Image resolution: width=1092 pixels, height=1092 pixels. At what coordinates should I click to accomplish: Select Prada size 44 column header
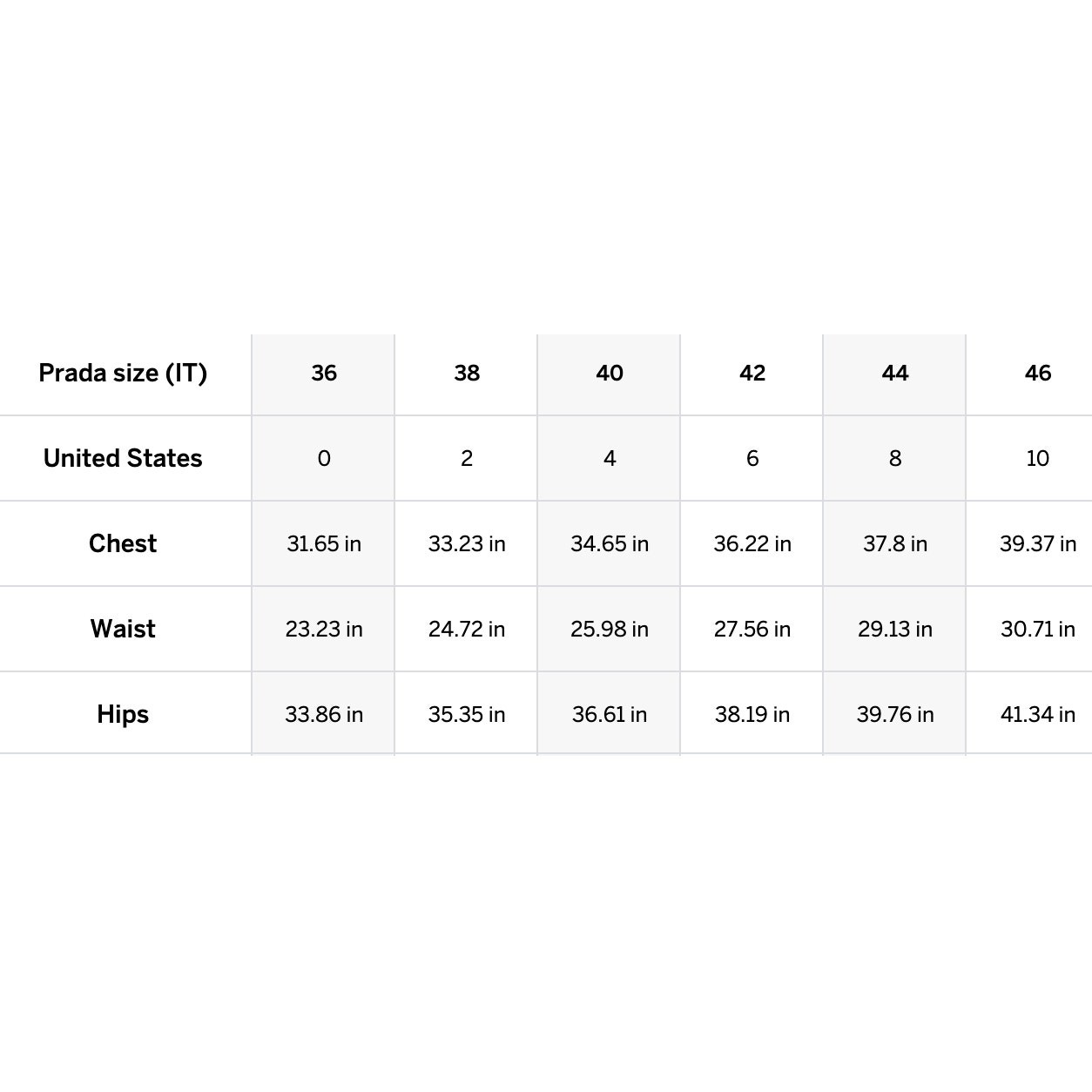click(x=895, y=373)
